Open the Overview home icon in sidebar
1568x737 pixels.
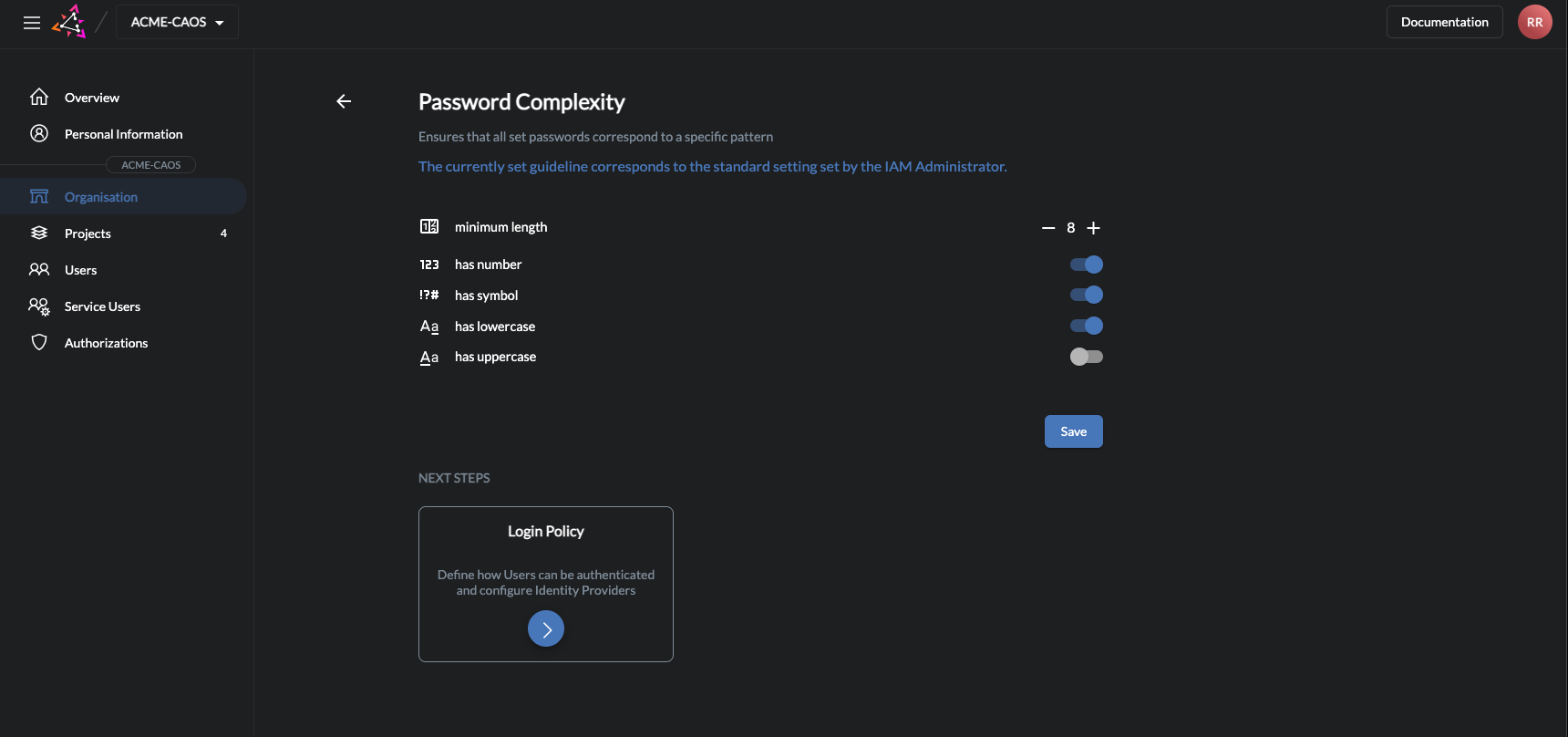[x=39, y=96]
